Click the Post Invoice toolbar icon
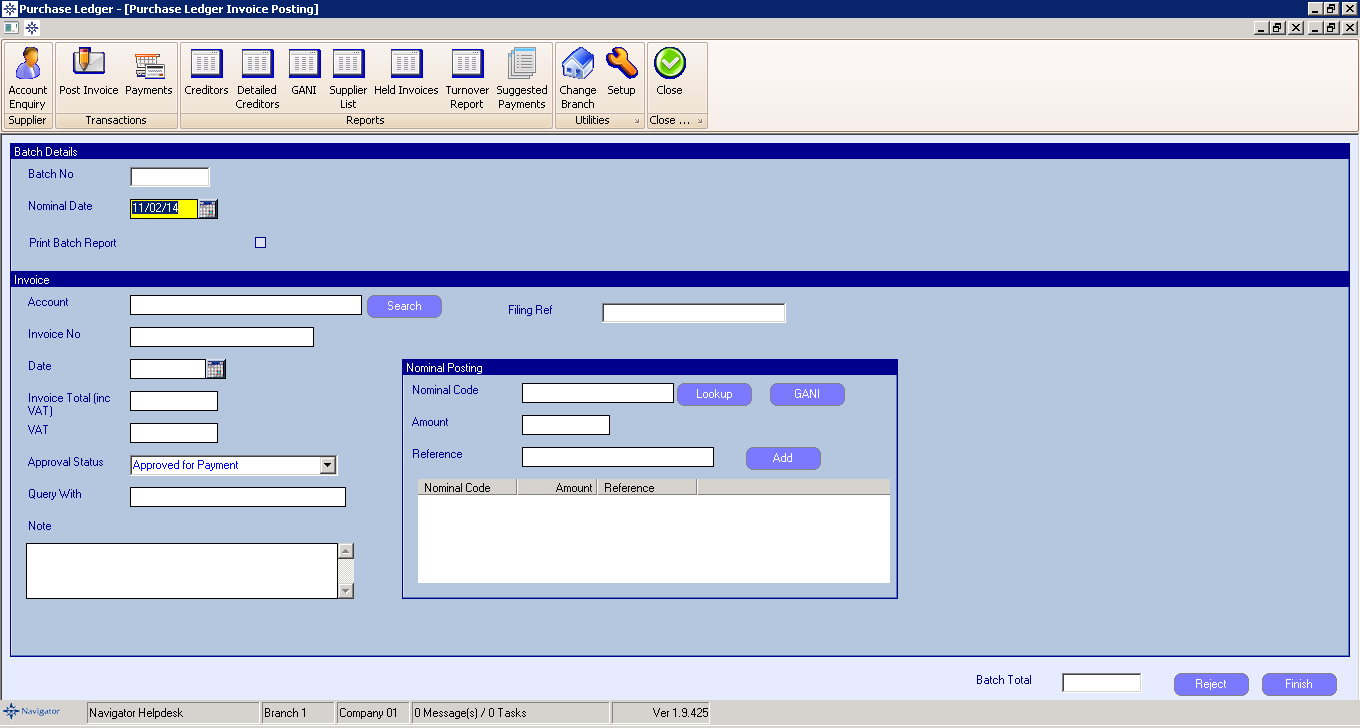Image resolution: width=1360 pixels, height=728 pixels. [88, 72]
